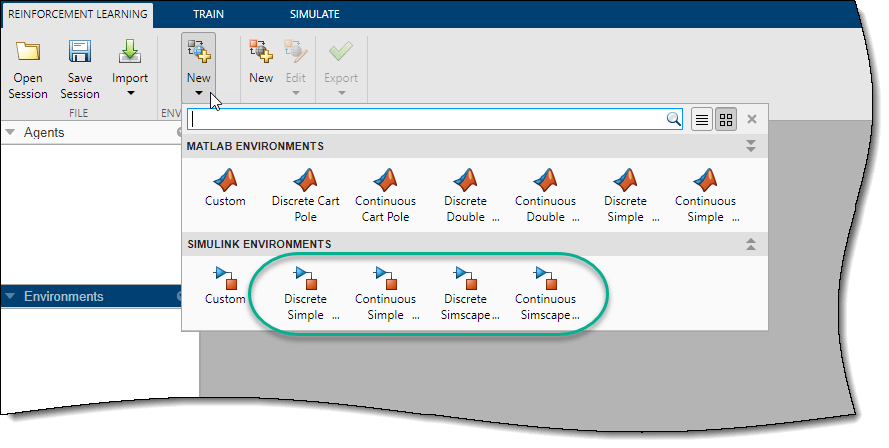The height and width of the screenshot is (448, 889).
Task: Select the MATLAB Continuous Simple environment
Action: tap(706, 196)
